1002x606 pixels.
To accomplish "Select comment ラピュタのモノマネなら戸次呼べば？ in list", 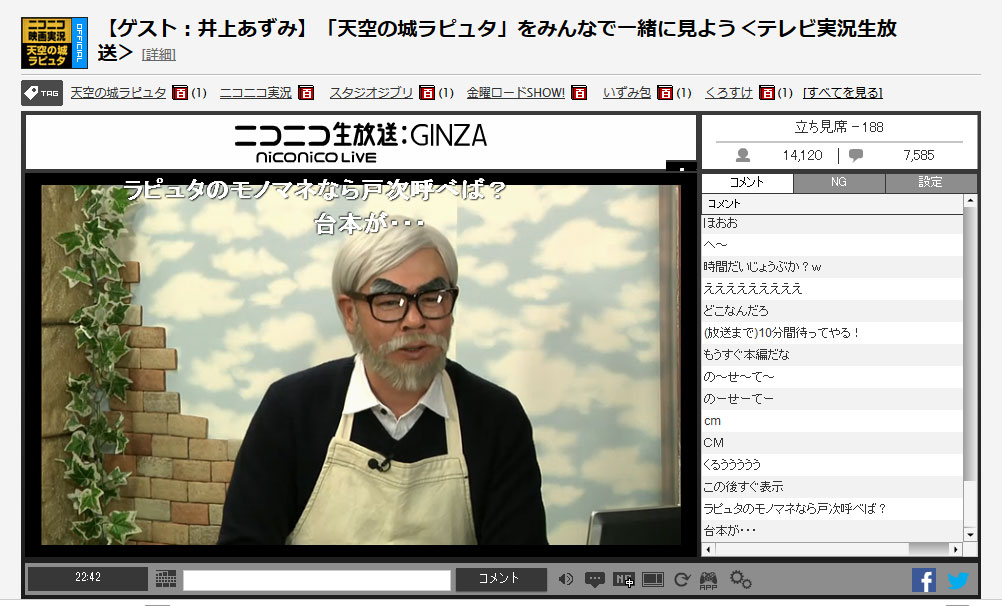I will point(832,509).
